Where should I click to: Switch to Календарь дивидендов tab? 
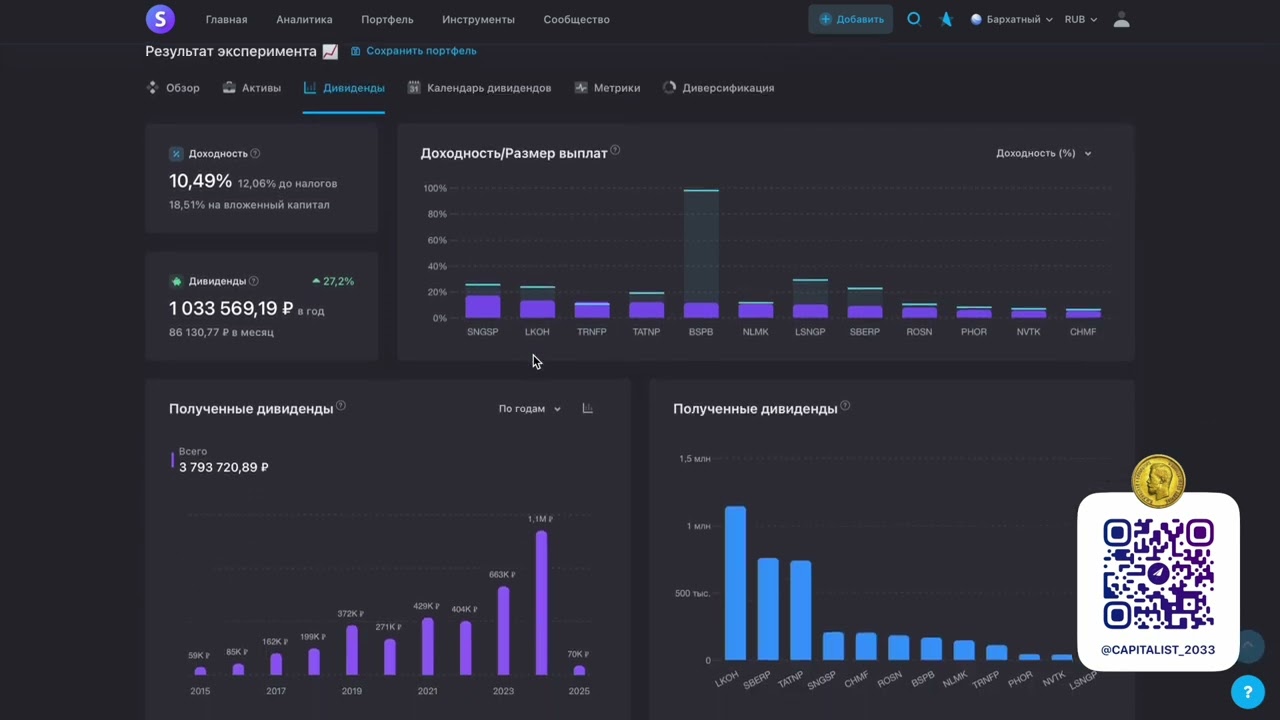479,88
